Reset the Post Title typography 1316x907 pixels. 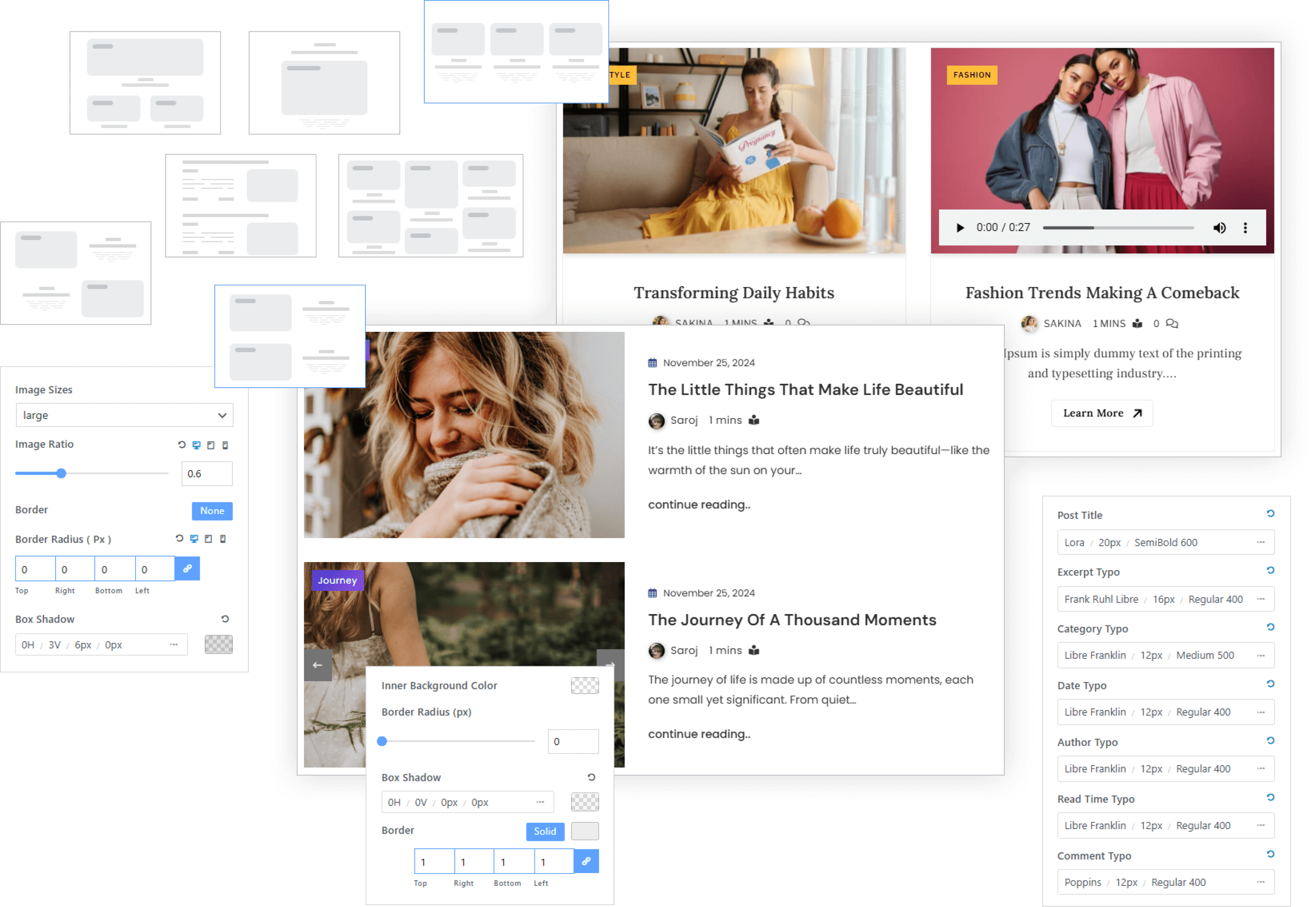click(x=1271, y=514)
